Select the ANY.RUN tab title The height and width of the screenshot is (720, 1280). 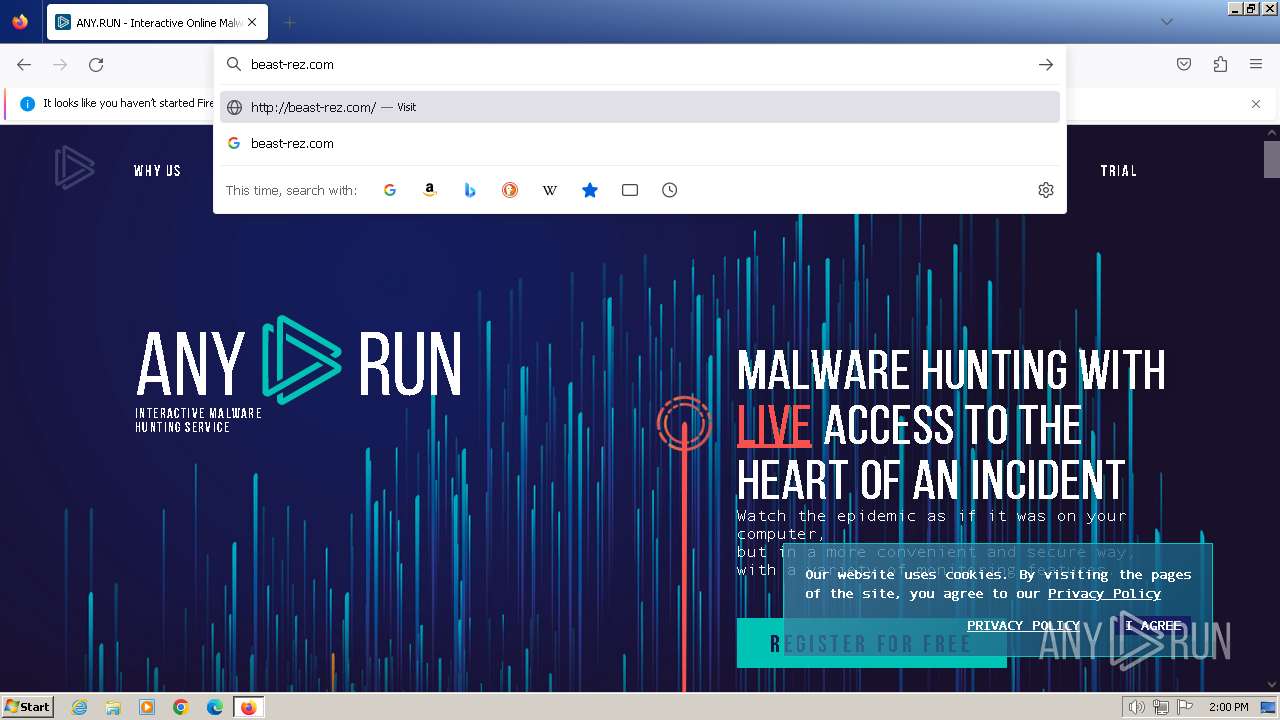tap(158, 22)
